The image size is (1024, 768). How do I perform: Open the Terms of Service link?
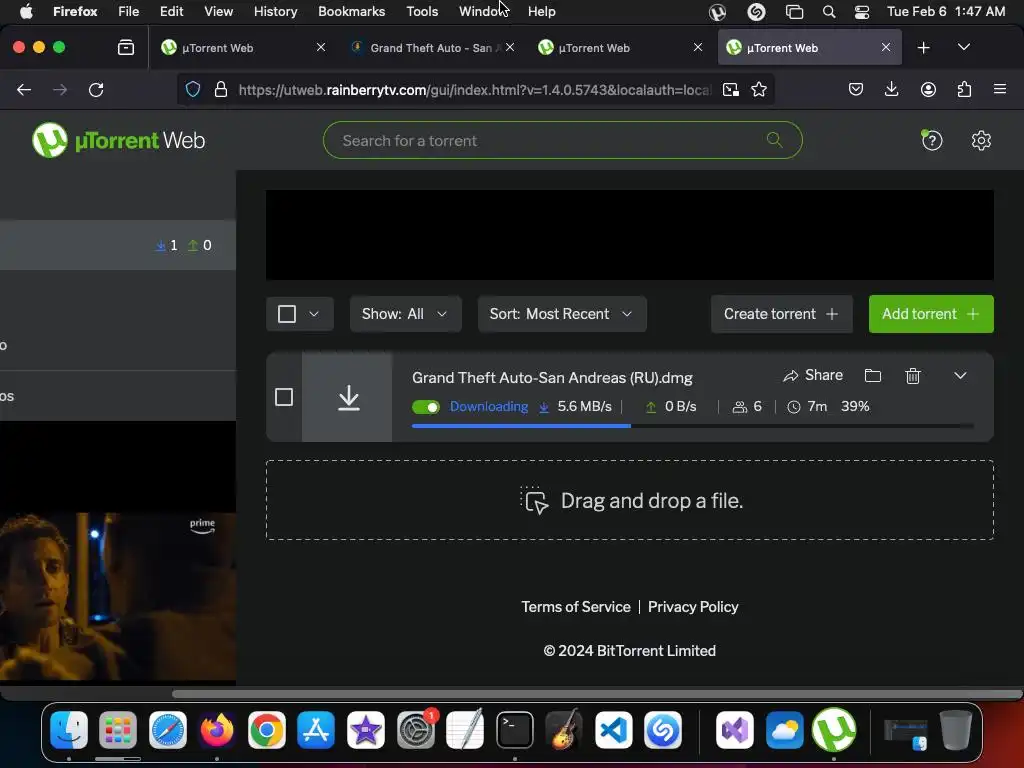click(576, 607)
